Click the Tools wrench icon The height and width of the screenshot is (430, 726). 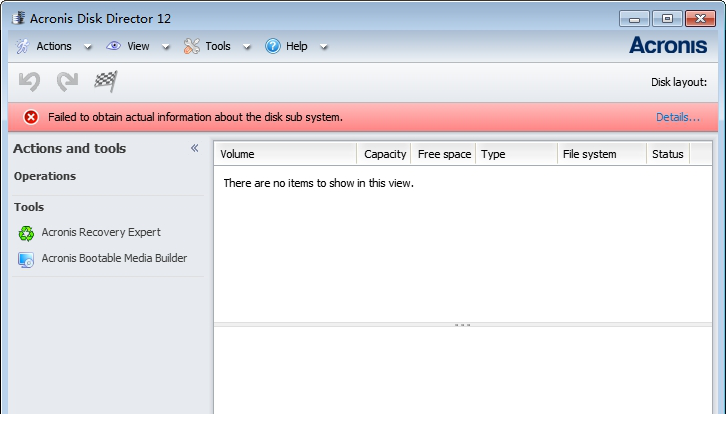point(192,46)
